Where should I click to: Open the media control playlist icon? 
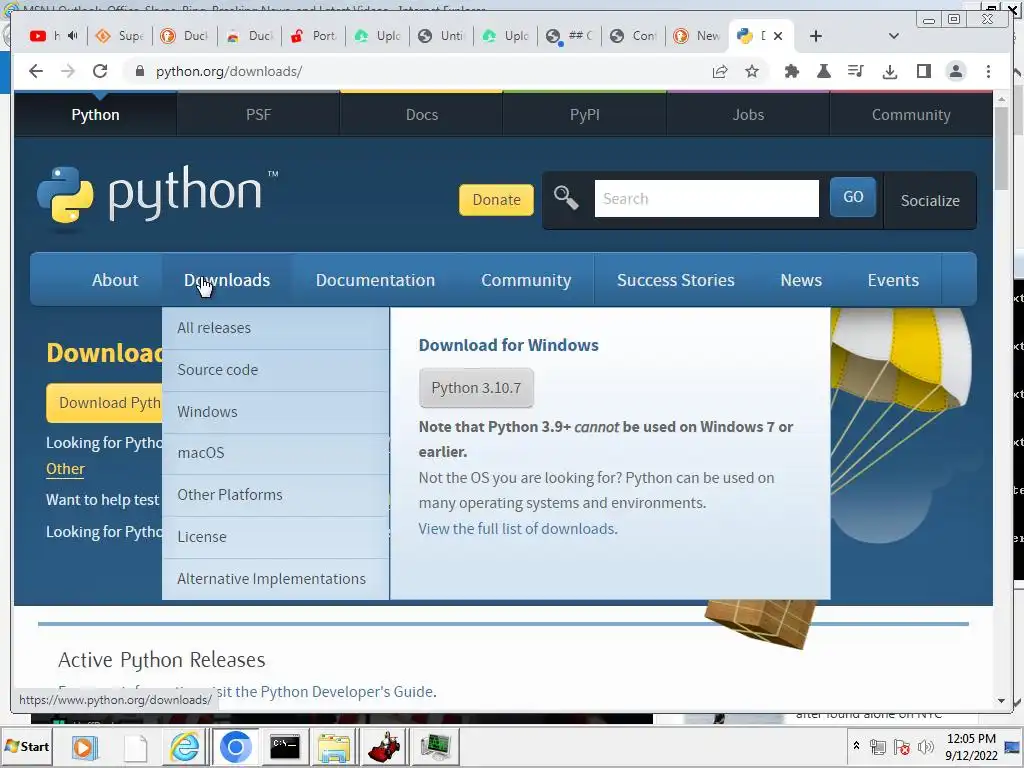pos(856,71)
